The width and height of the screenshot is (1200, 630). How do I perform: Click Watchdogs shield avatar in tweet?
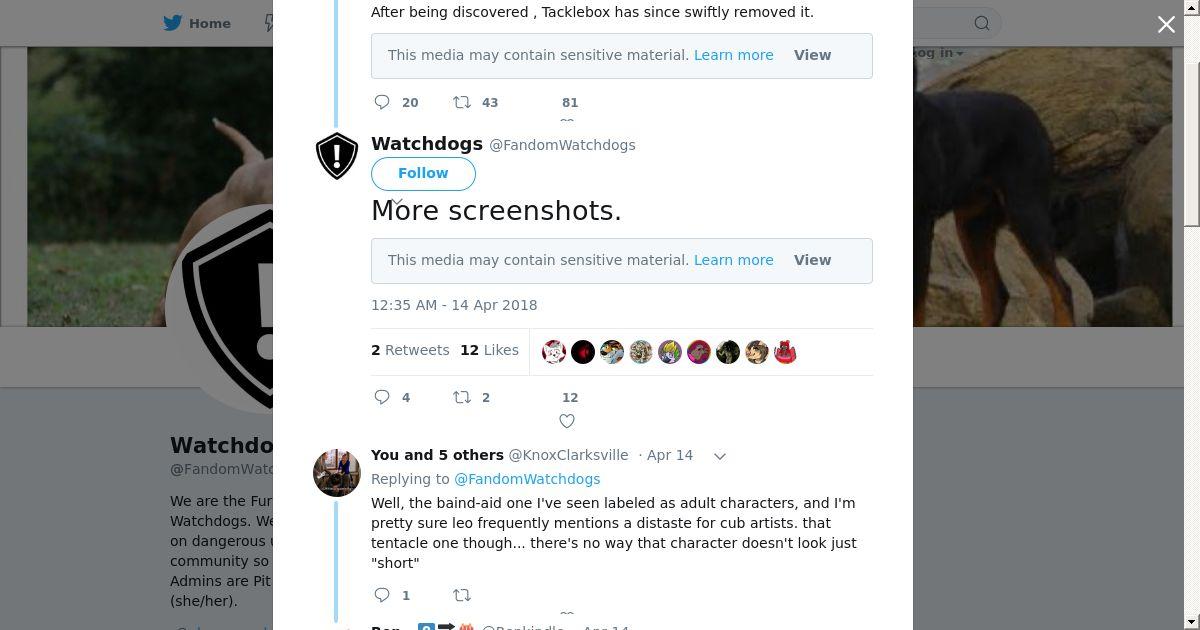click(x=337, y=156)
